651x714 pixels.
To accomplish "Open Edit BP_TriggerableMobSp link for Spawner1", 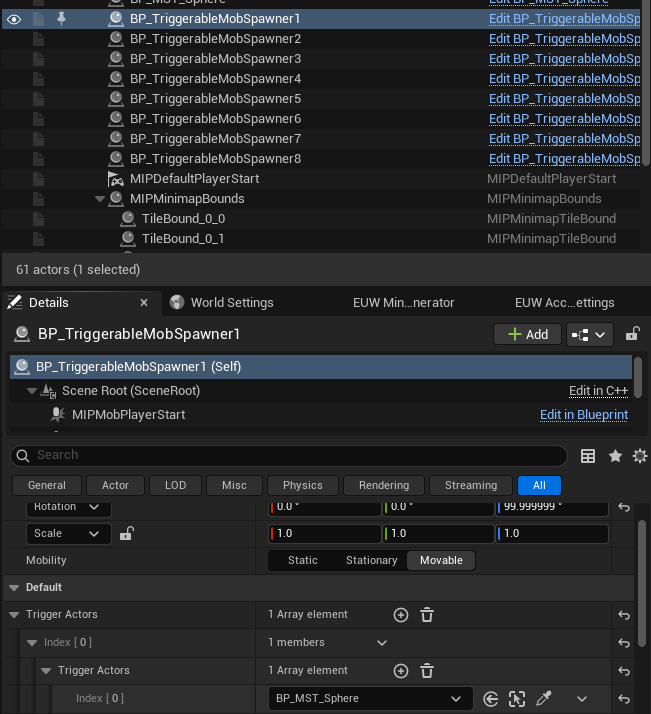I will 565,19.
